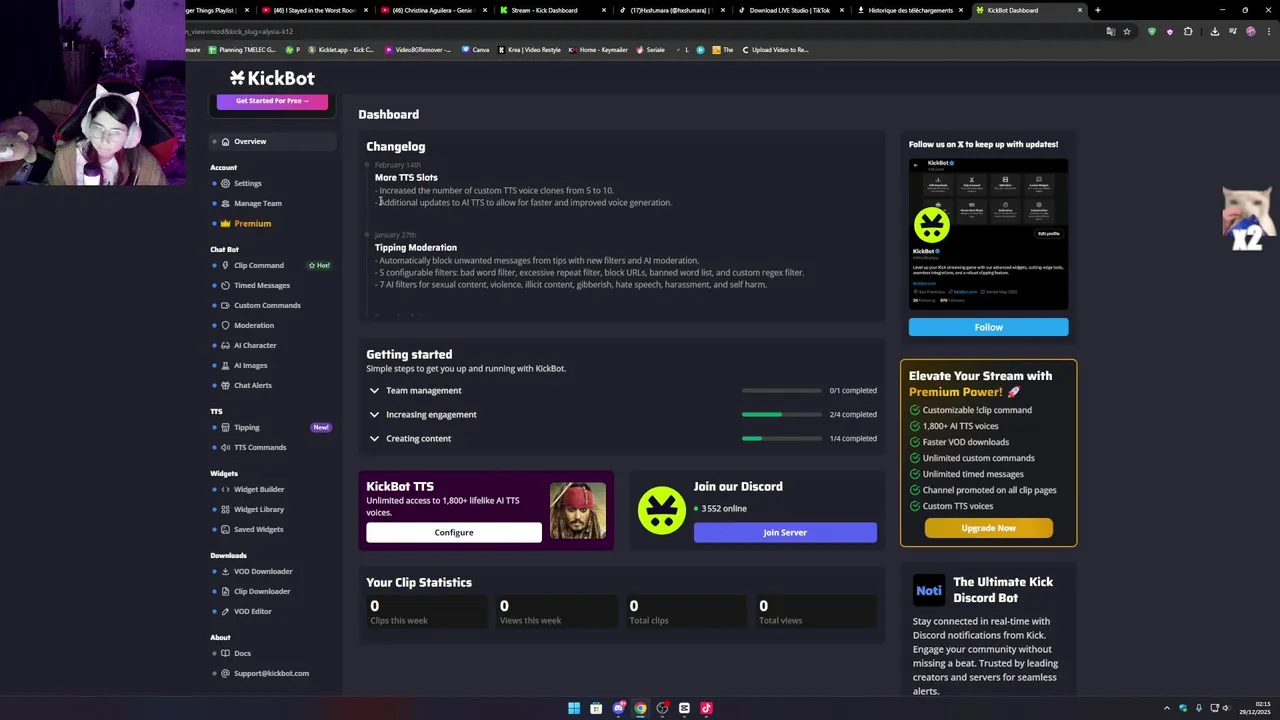Open VOD Editor in the sidebar

click(x=252, y=611)
